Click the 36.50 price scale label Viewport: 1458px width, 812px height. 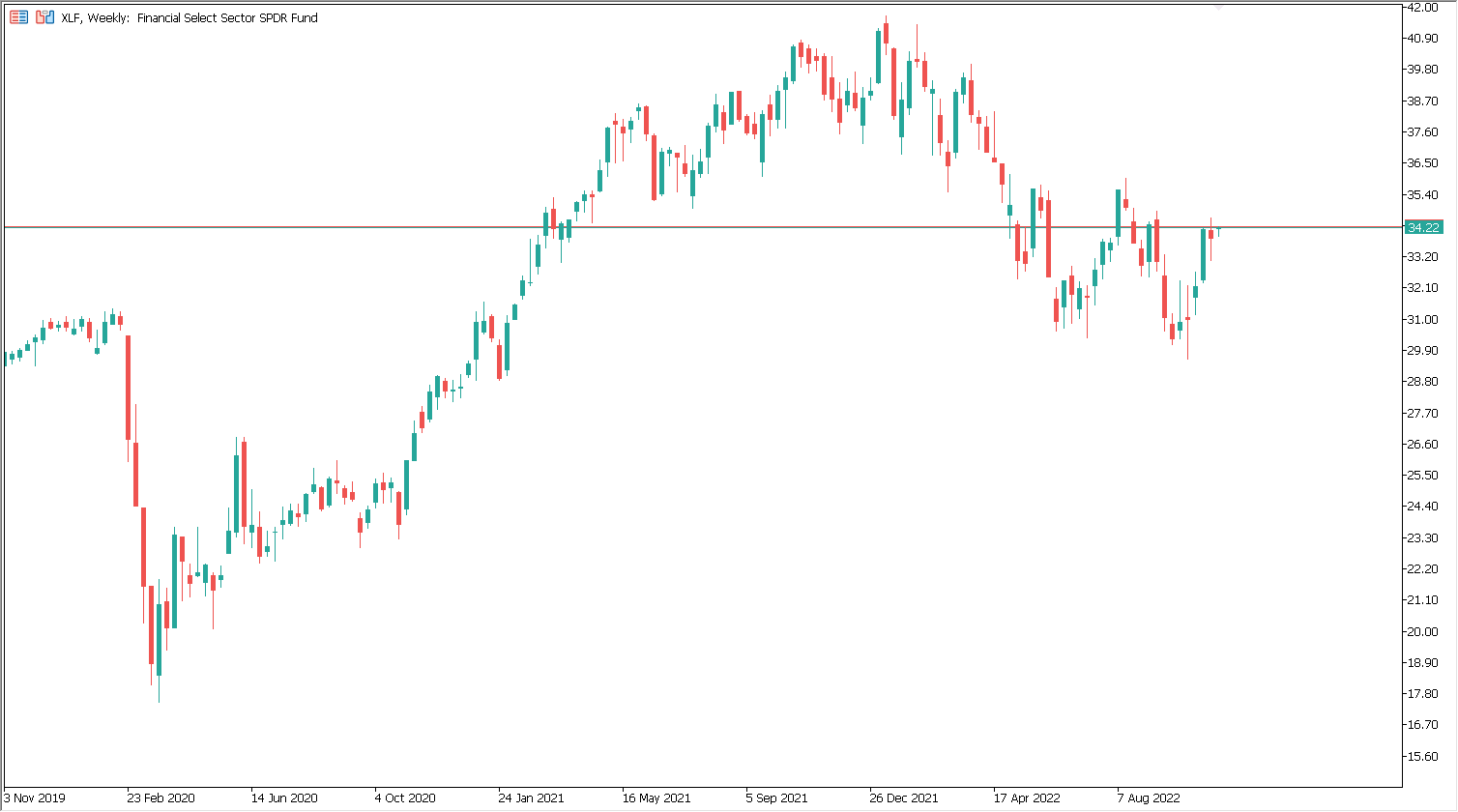(x=1423, y=163)
